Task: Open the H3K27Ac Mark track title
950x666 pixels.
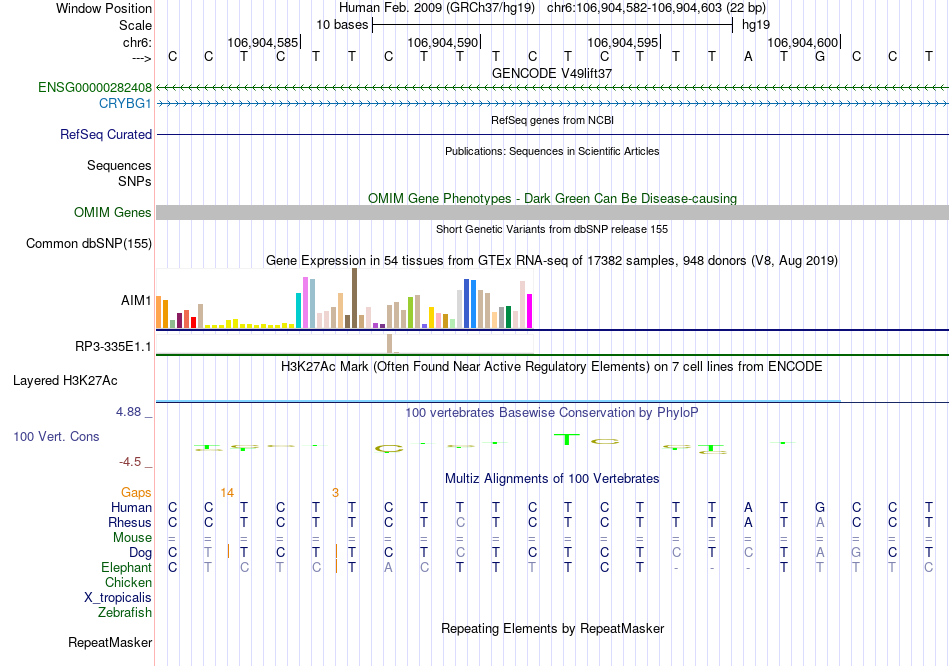Action: click(x=552, y=367)
